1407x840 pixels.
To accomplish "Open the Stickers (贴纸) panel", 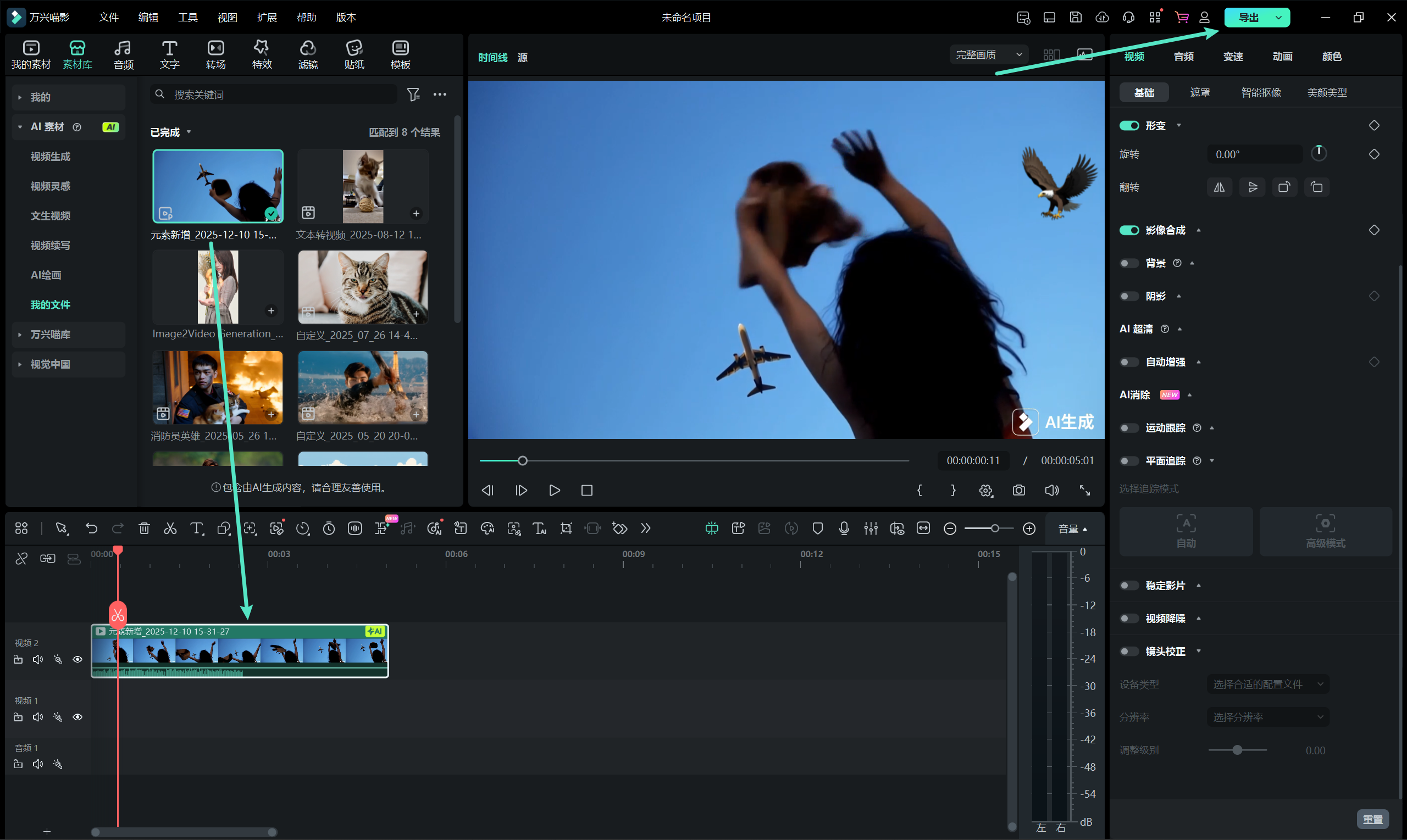I will click(354, 55).
